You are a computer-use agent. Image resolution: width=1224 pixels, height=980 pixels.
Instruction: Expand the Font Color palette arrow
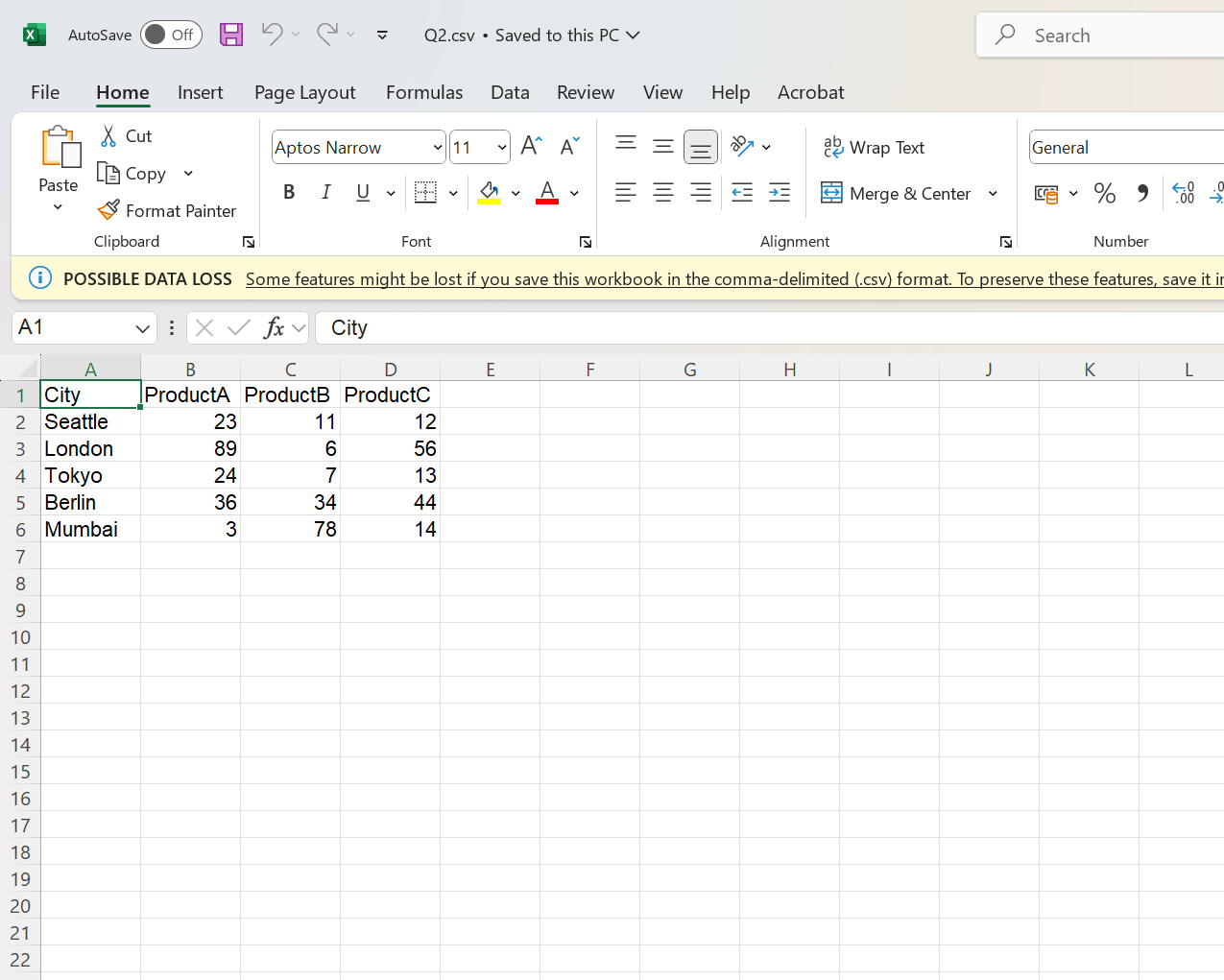tap(574, 193)
